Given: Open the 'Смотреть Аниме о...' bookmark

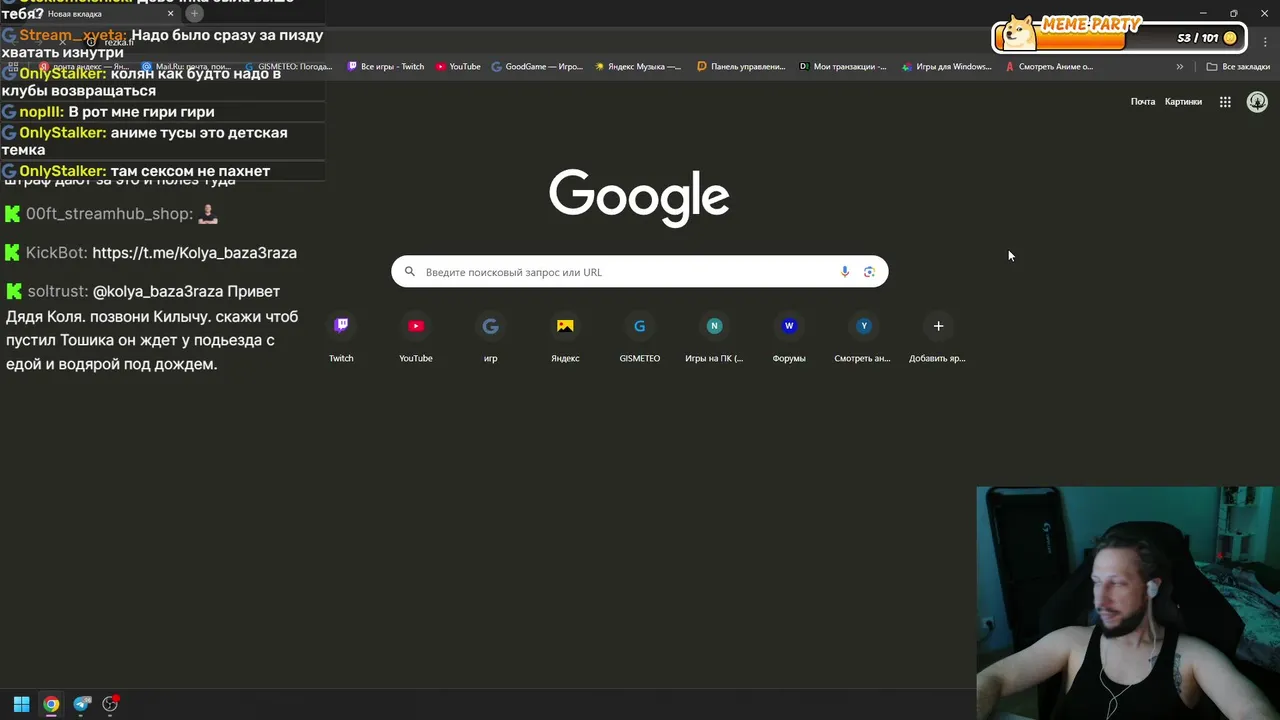Looking at the screenshot, I should [x=1049, y=67].
